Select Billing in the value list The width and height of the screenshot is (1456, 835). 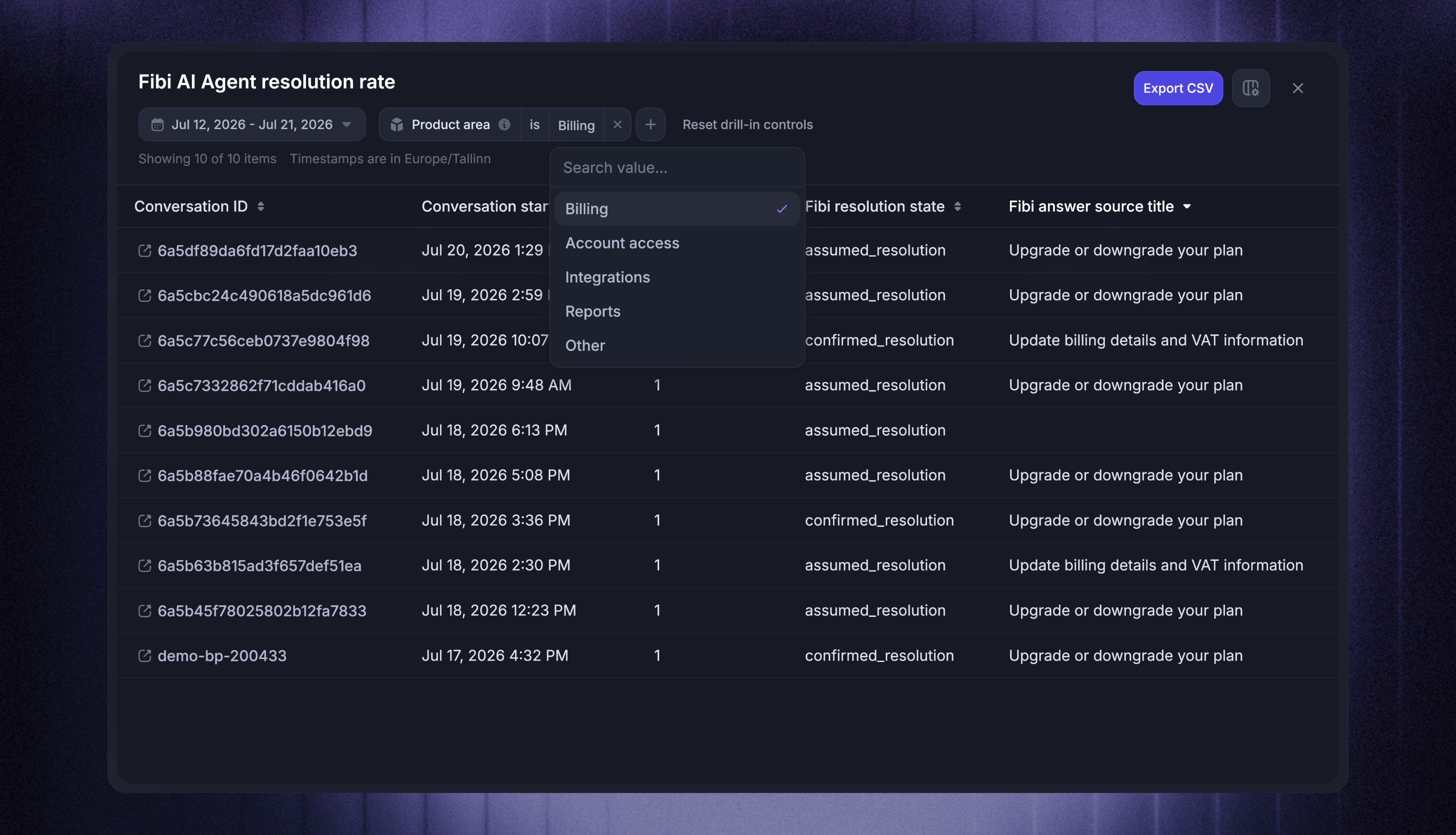[677, 209]
